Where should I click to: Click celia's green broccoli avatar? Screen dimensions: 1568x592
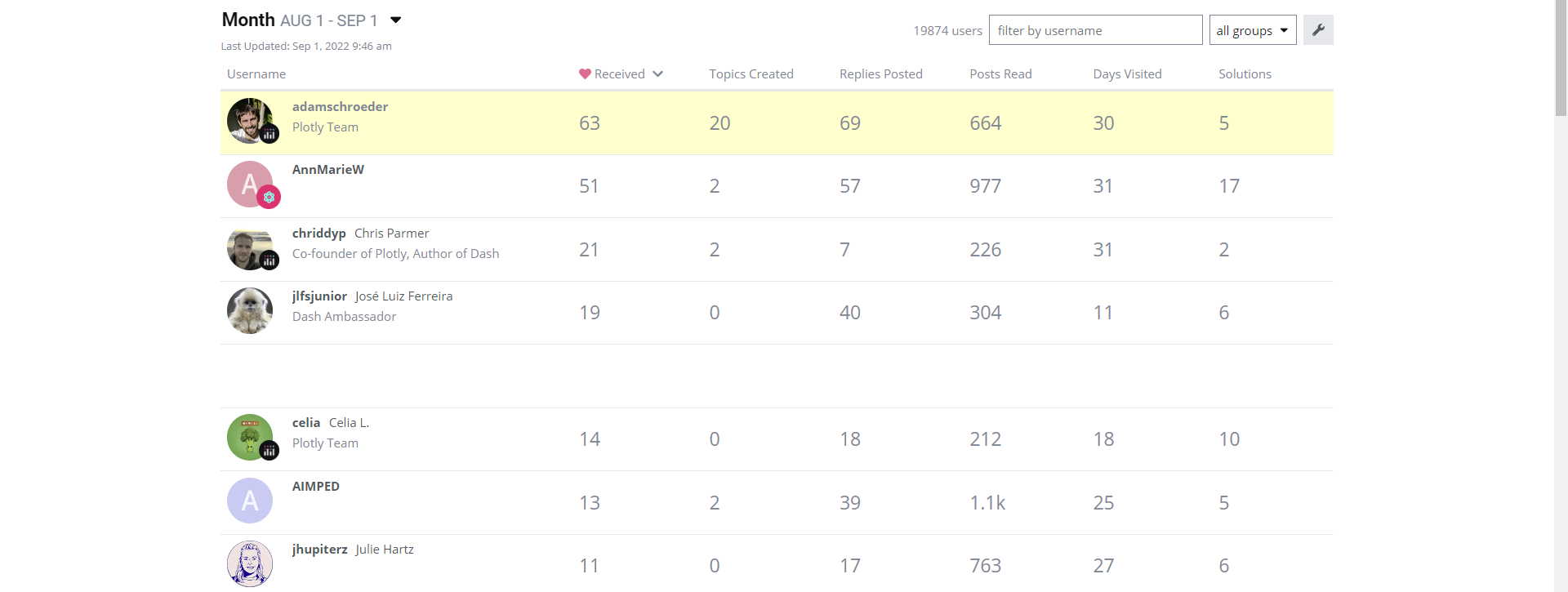pos(250,437)
